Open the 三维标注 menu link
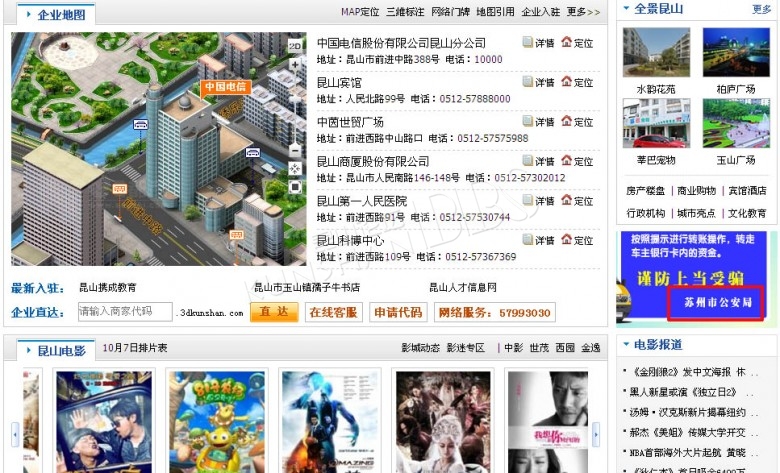Image resolution: width=780 pixels, height=473 pixels. [405, 11]
